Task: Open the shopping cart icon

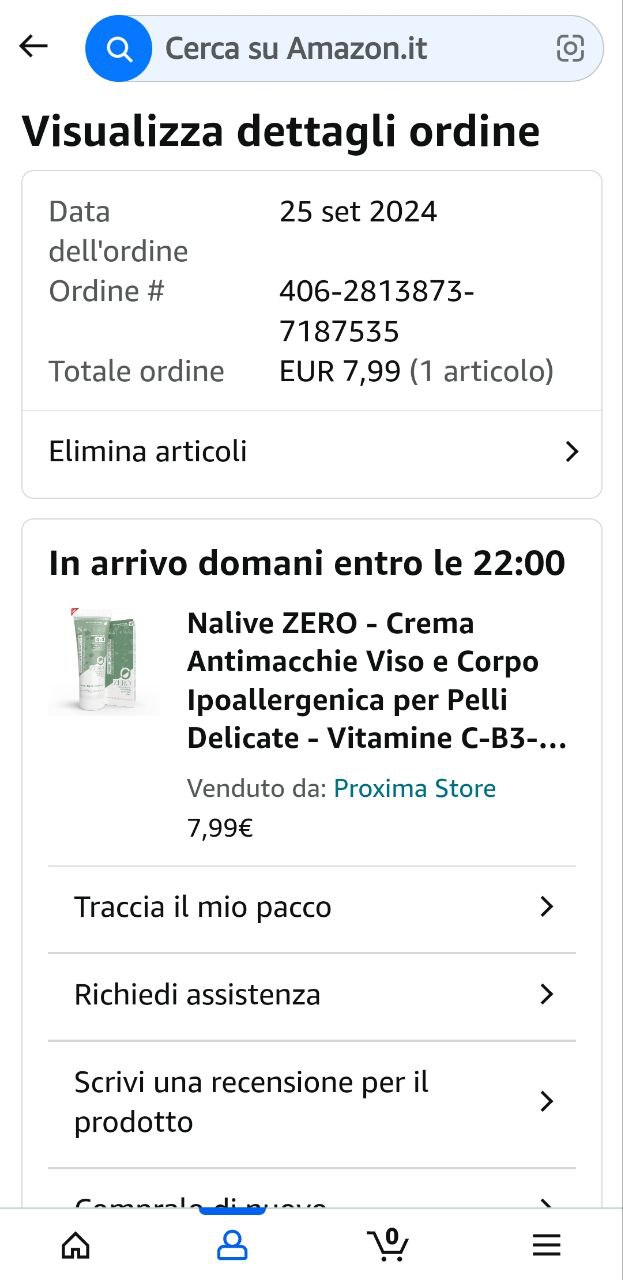Action: [x=388, y=1244]
